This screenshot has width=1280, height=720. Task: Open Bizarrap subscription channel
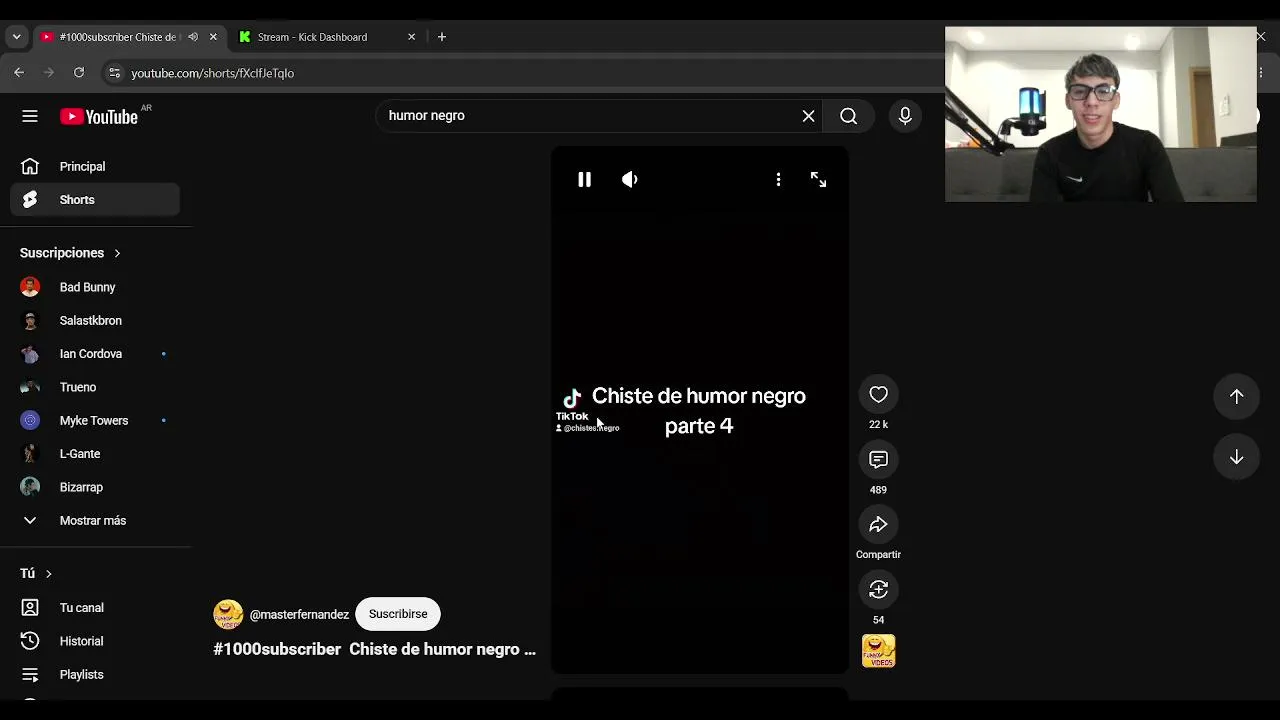coord(95,487)
